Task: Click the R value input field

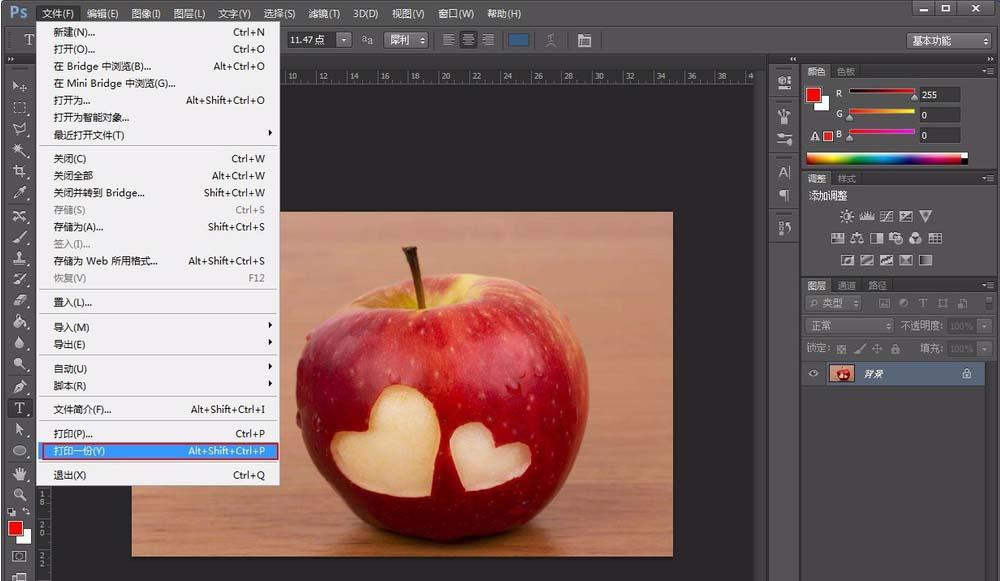Action: [x=938, y=95]
